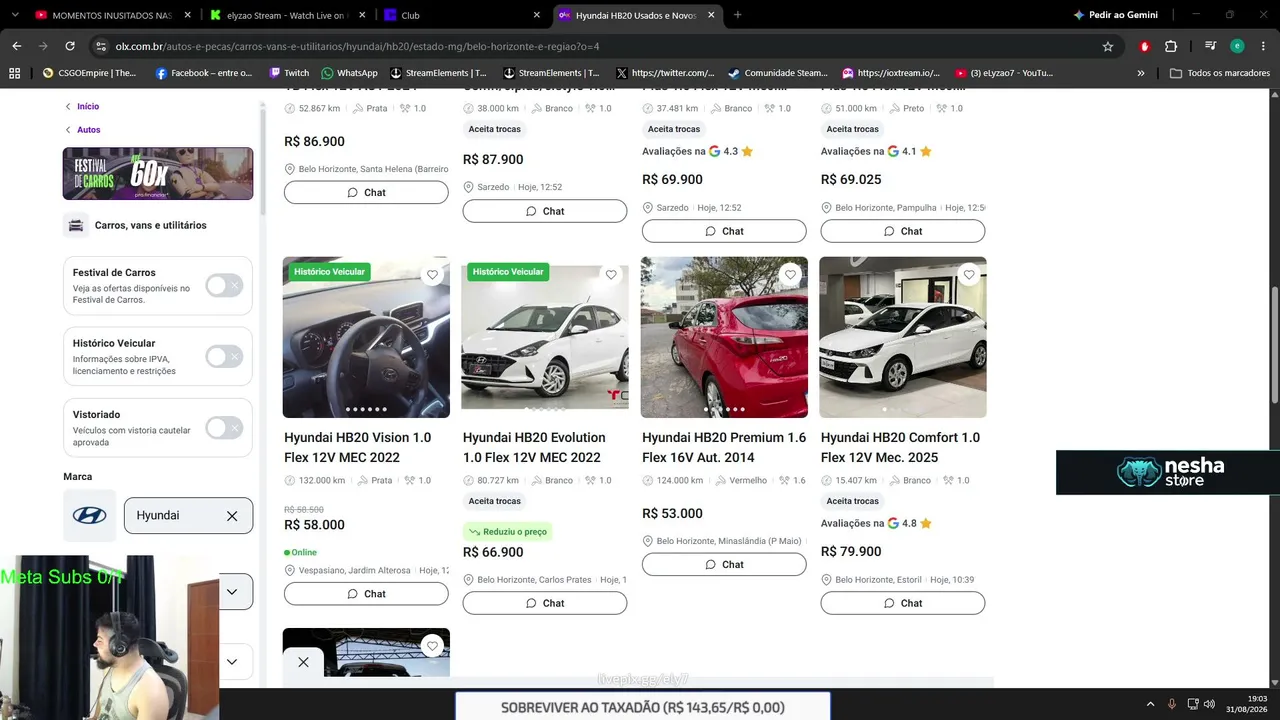Open the CSGOEmpire bookmark
Viewport: 1280px width, 720px height.
[x=90, y=73]
